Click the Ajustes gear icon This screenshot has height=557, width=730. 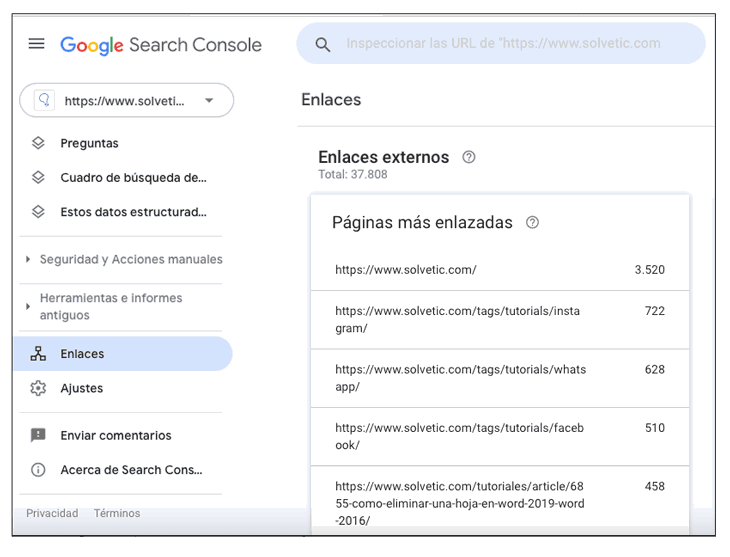(38, 388)
